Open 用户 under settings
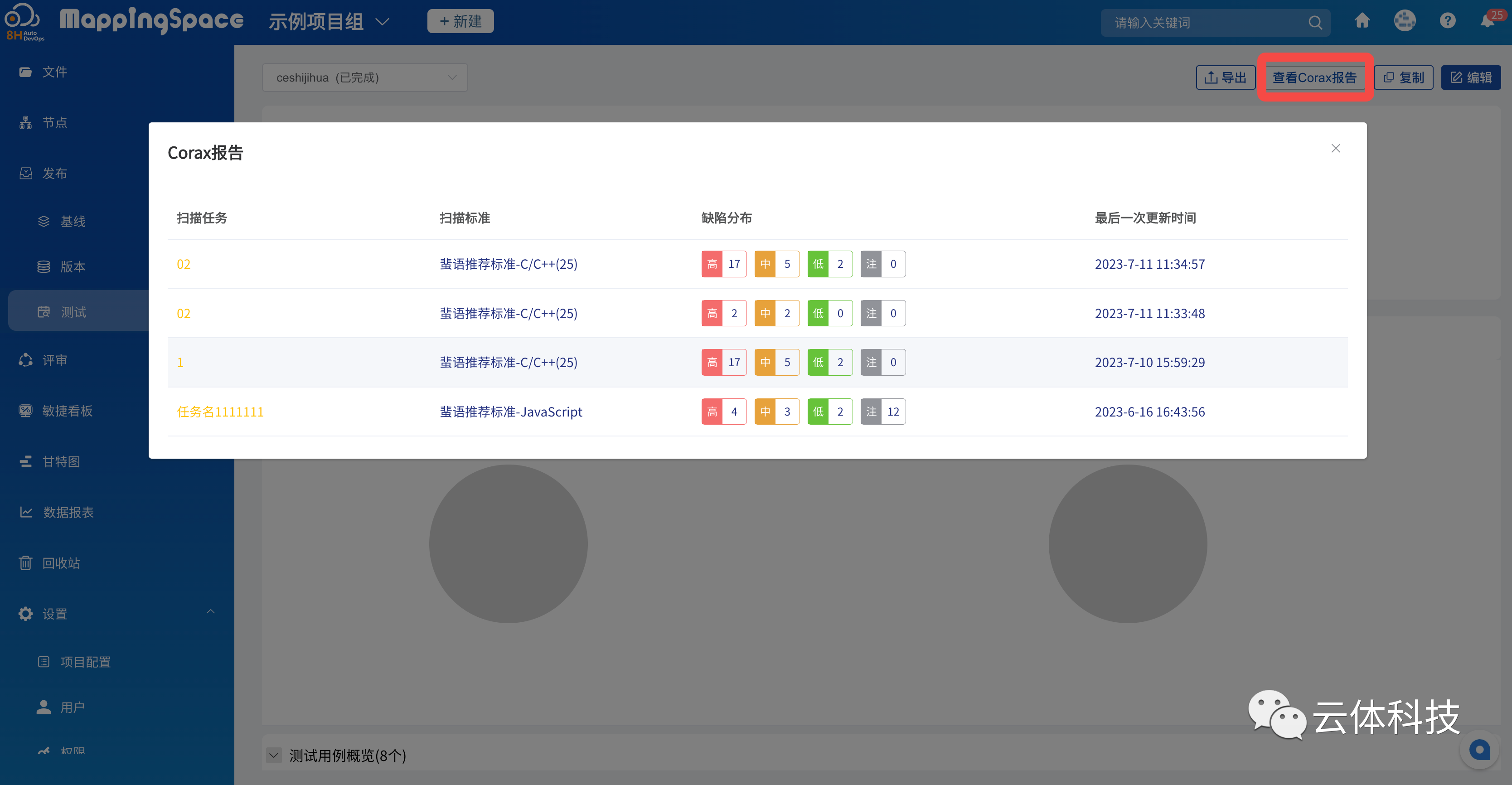 72,707
